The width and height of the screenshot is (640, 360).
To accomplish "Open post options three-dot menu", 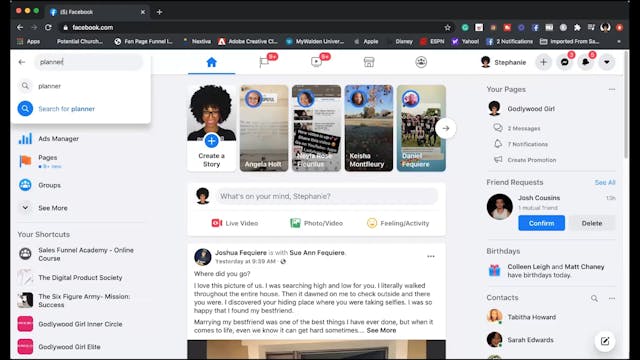I will (x=431, y=256).
